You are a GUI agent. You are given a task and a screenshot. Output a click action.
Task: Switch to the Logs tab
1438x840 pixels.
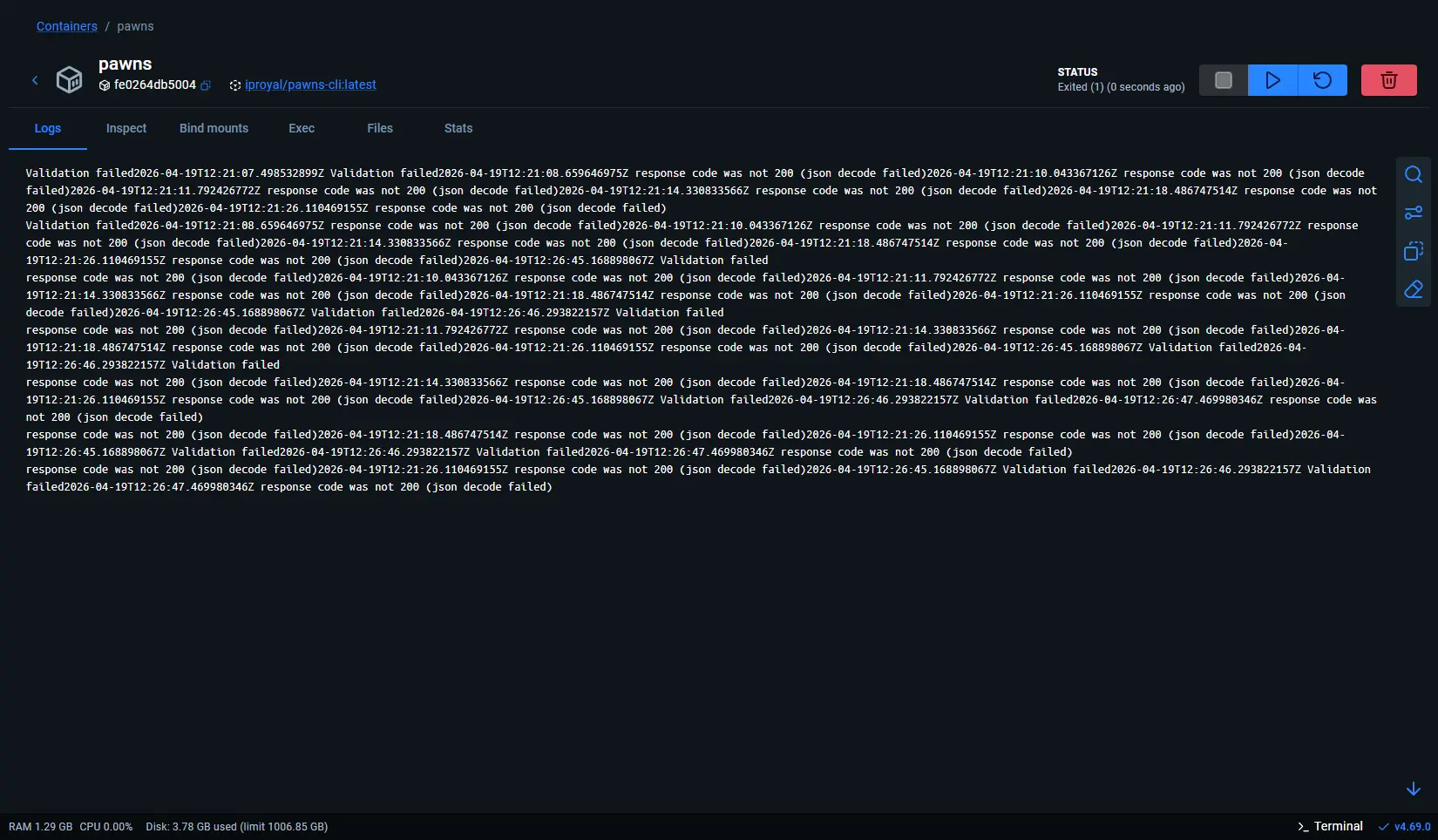48,128
